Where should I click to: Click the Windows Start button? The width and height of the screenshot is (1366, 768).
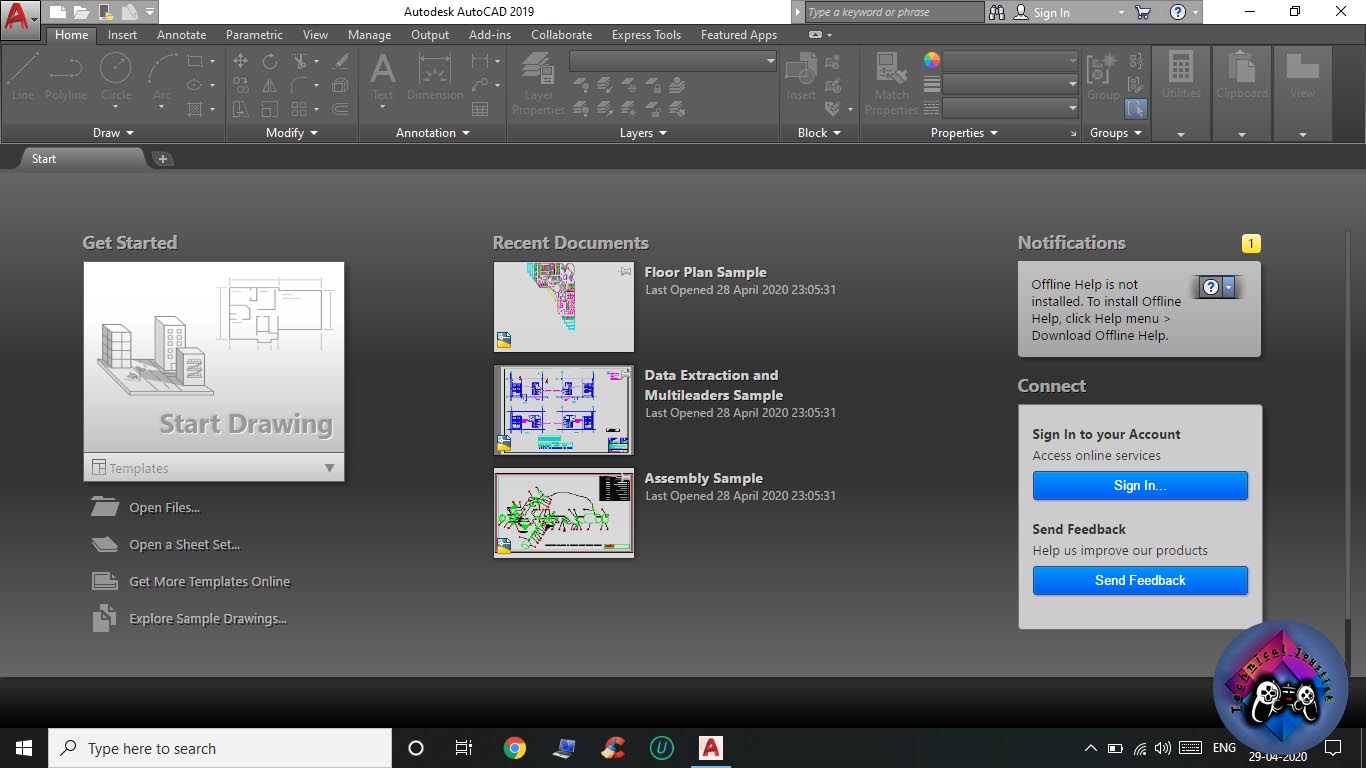[x=24, y=748]
